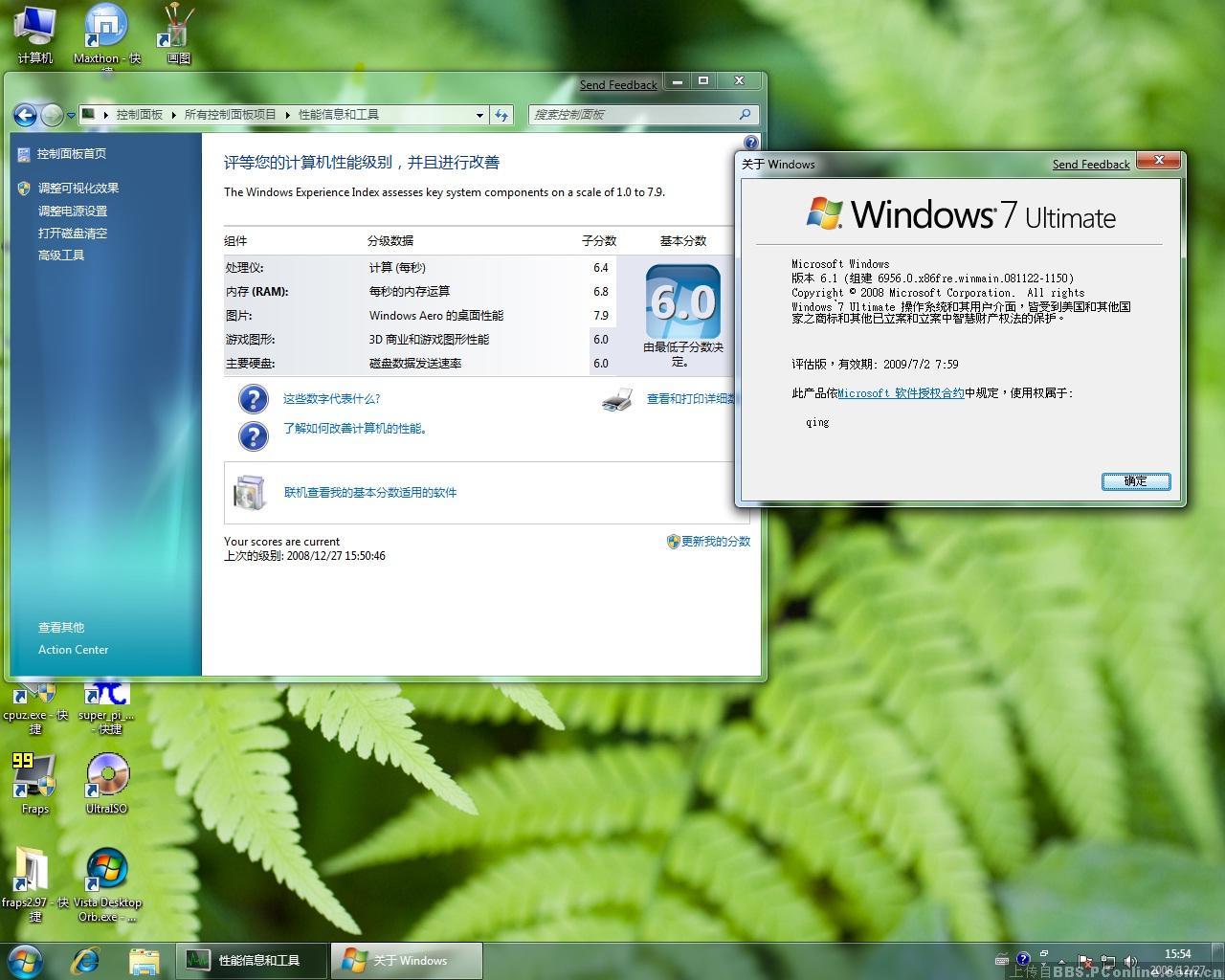Open 调整可视化效果 in left sidebar
Viewport: 1225px width, 980px height.
[x=78, y=189]
